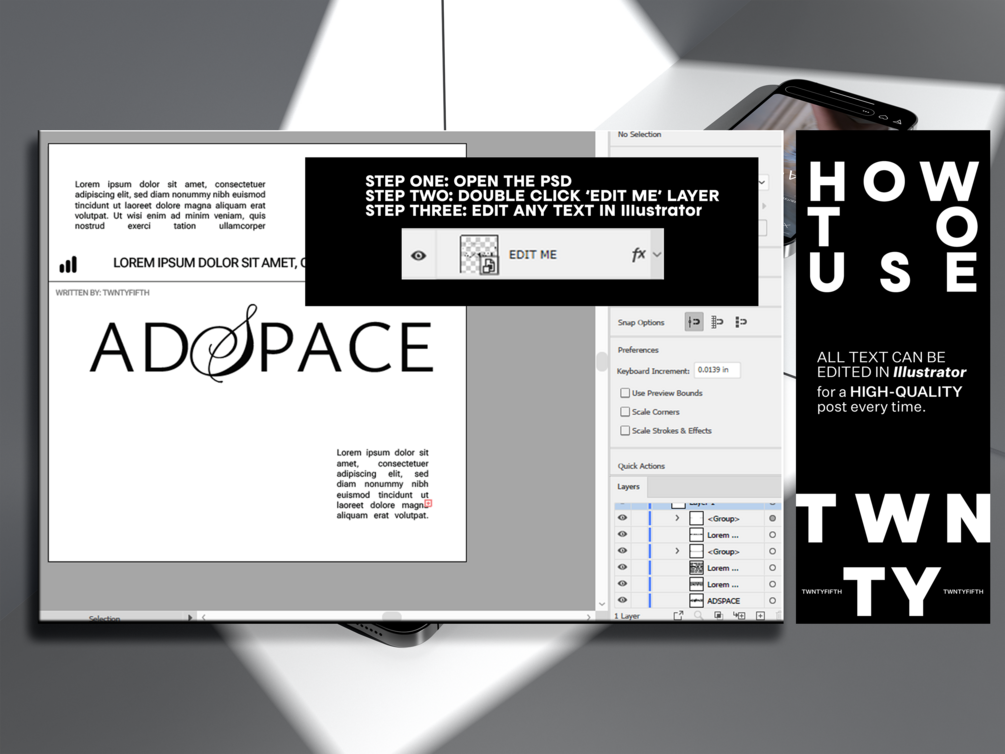This screenshot has width=1005, height=754.
Task: Click the fx icon on EDIT ME layer
Action: click(638, 255)
